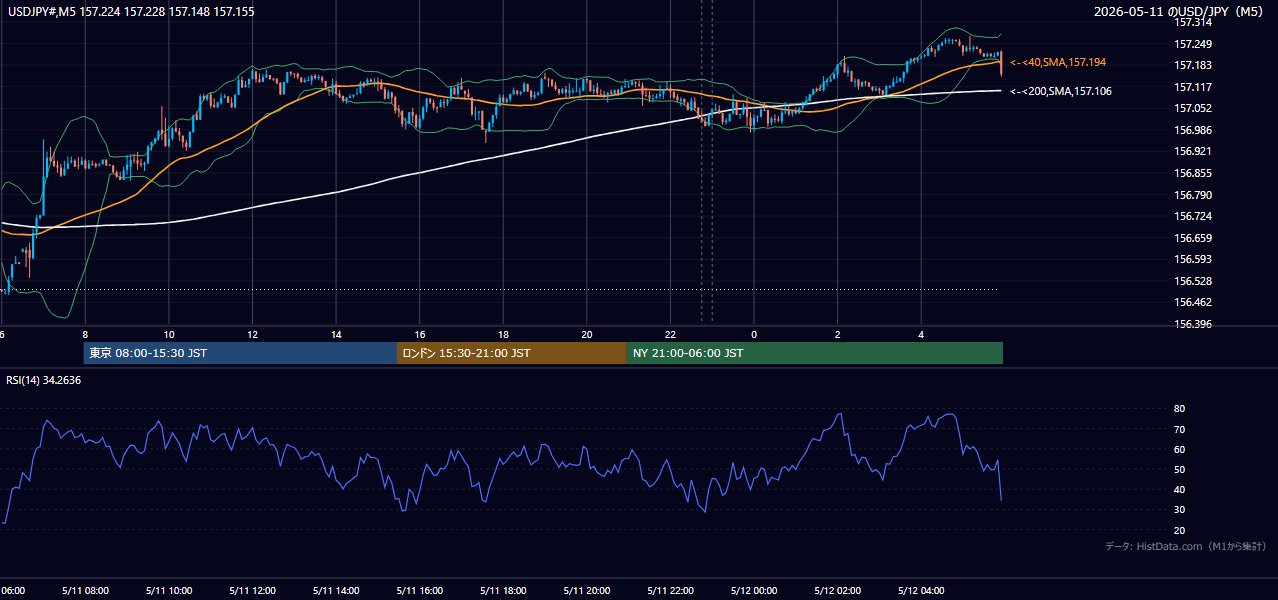Click price axis value 157.314
Viewport: 1278px width, 600px height.
pyautogui.click(x=1193, y=22)
